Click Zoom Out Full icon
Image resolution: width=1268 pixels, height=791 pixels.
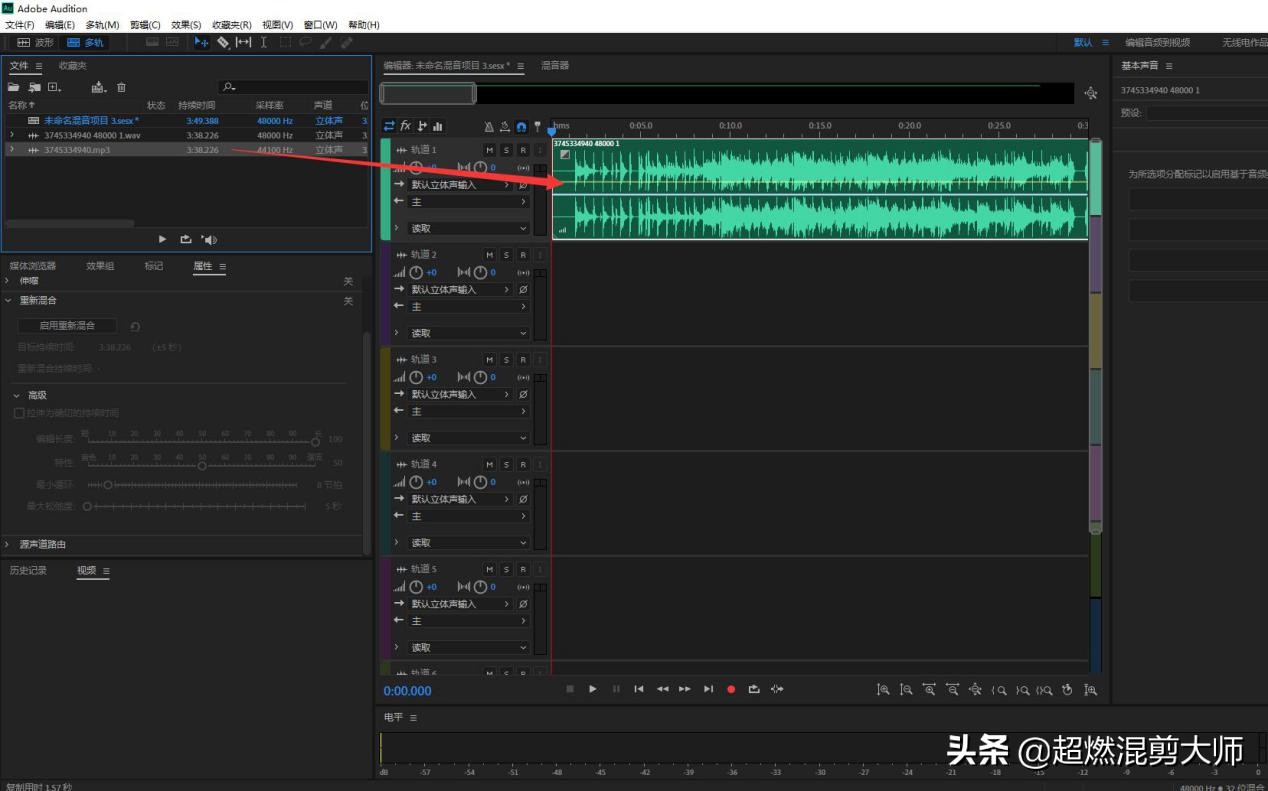coord(975,690)
